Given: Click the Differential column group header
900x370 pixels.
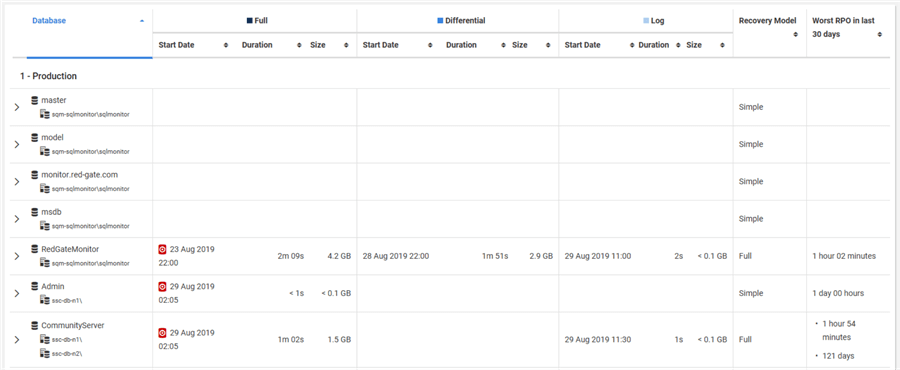Looking at the screenshot, I should click(461, 21).
